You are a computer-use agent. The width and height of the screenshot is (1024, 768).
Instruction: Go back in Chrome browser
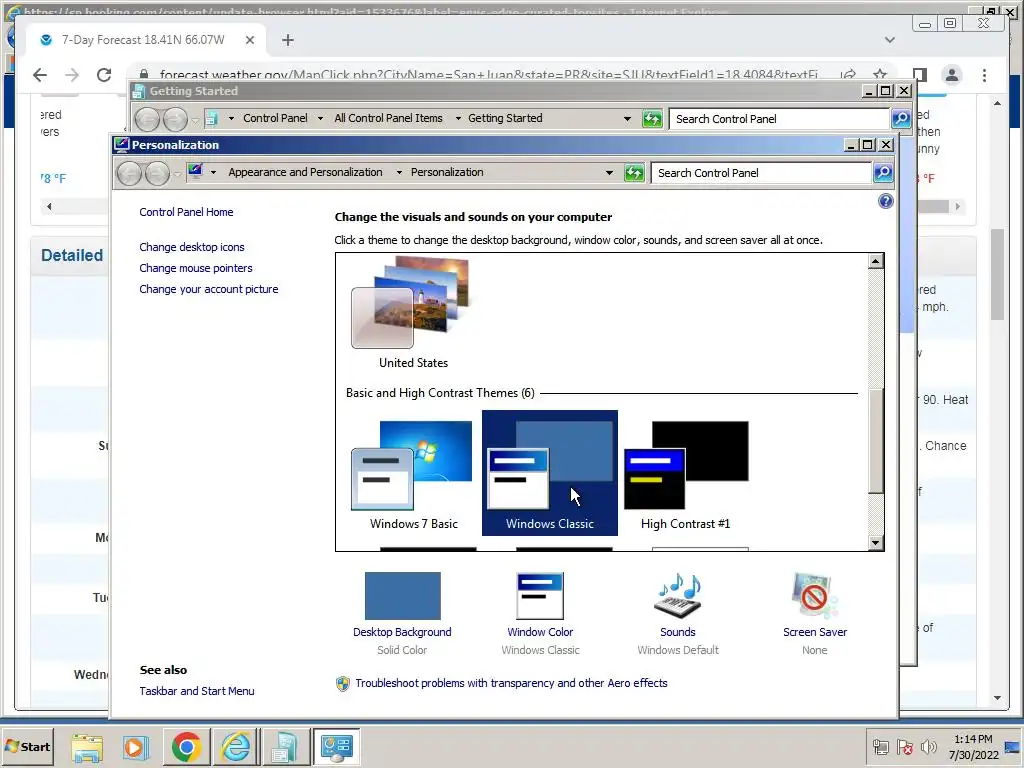[x=40, y=75]
